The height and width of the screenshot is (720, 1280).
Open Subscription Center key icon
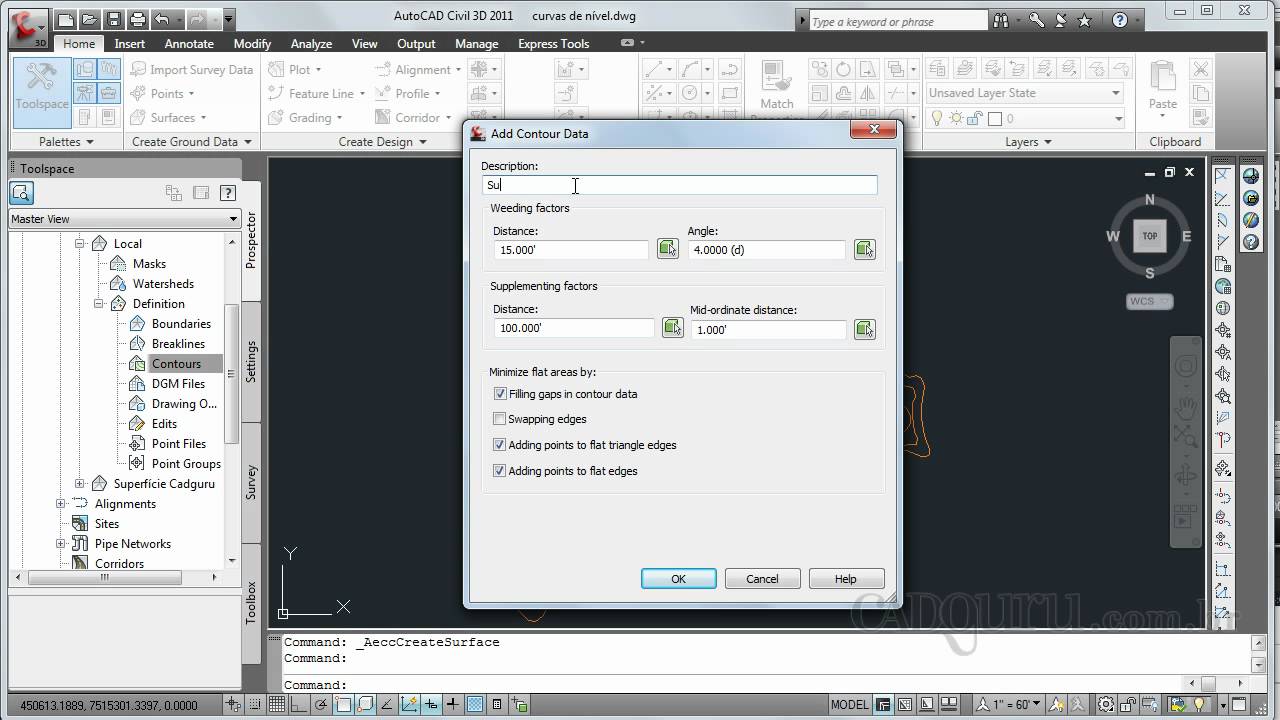point(1037,20)
